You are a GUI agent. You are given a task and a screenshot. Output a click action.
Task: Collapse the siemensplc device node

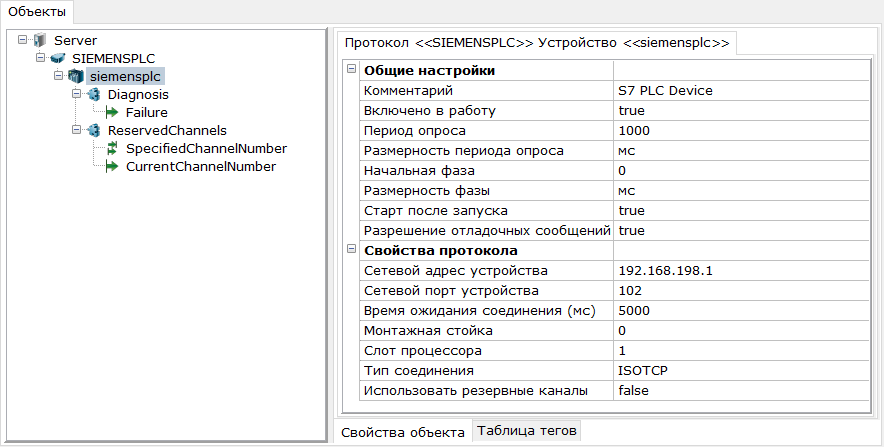pos(59,76)
